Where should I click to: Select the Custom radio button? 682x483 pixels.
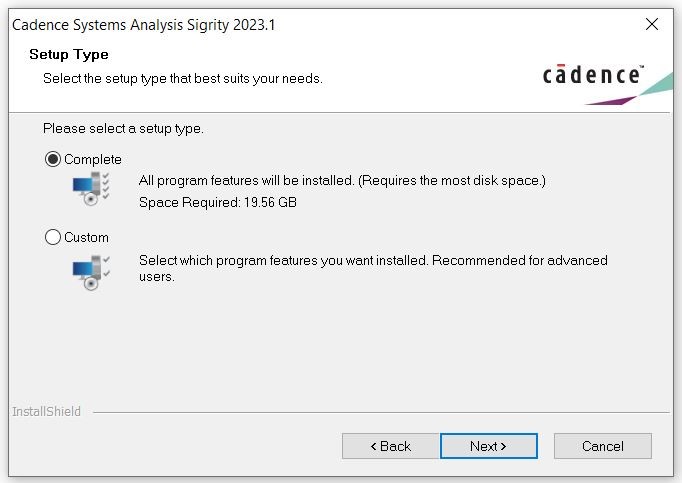pos(53,237)
